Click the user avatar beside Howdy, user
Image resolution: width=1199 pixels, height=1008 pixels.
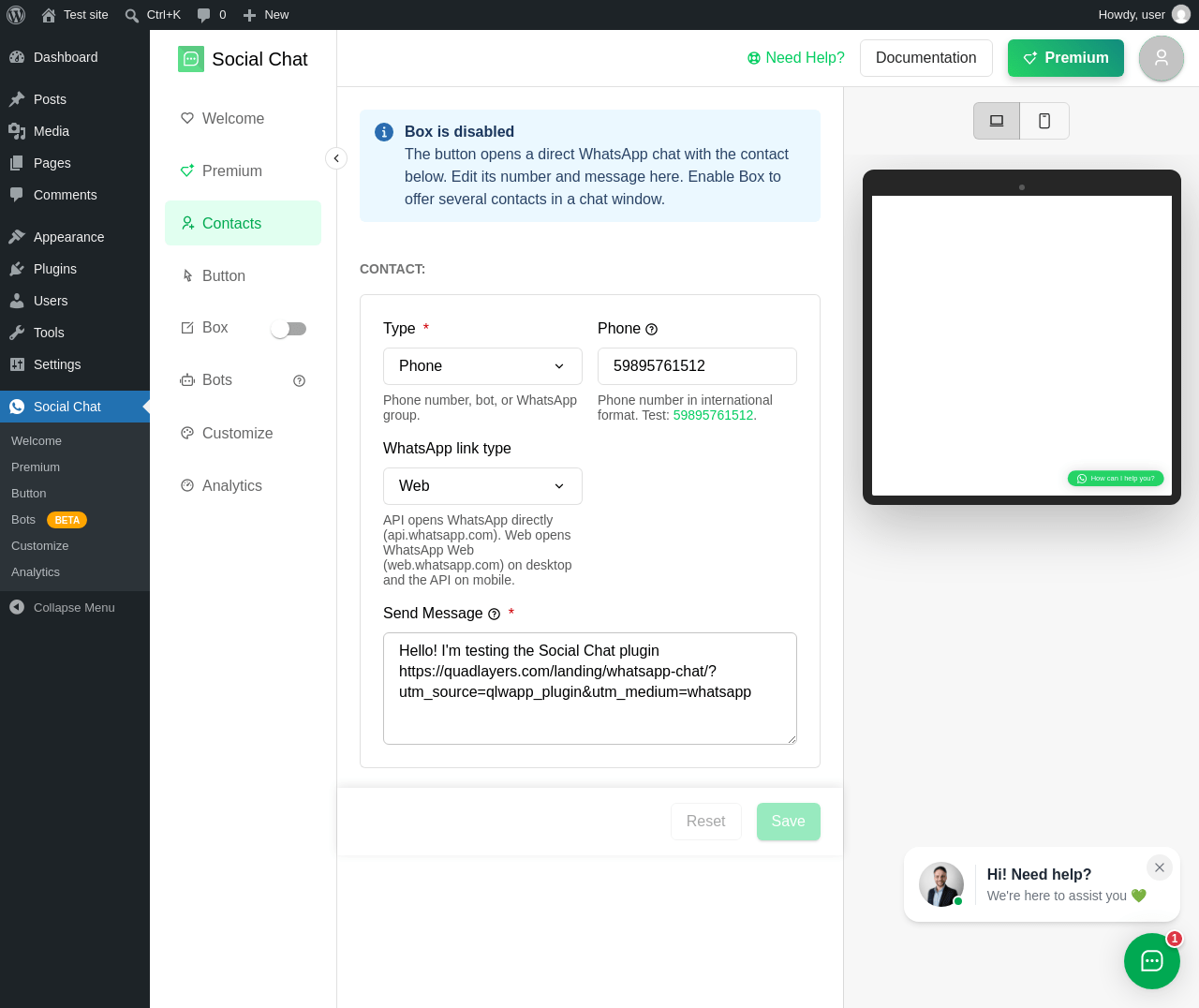(x=1181, y=15)
